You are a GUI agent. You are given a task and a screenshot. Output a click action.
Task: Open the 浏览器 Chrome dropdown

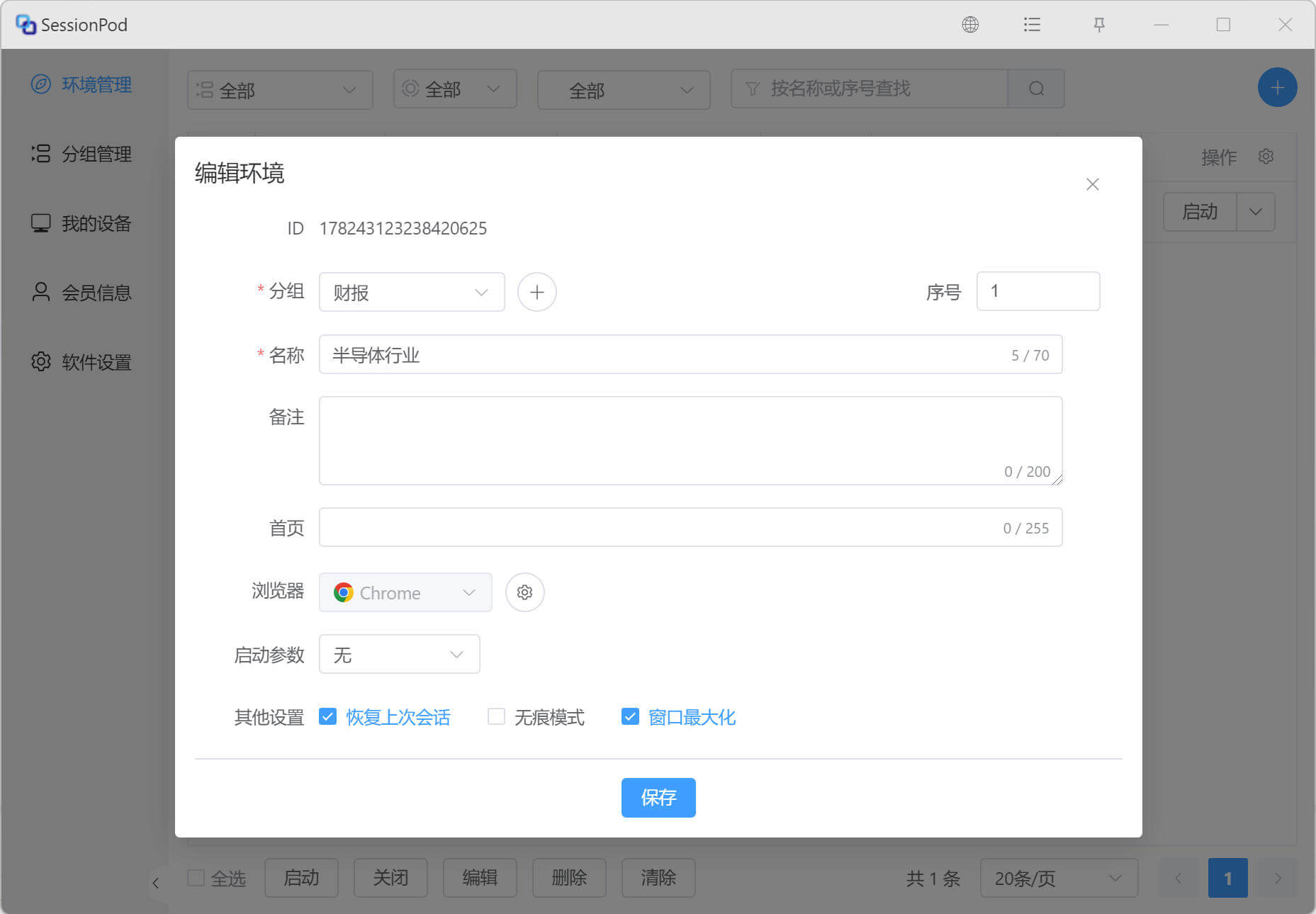405,592
